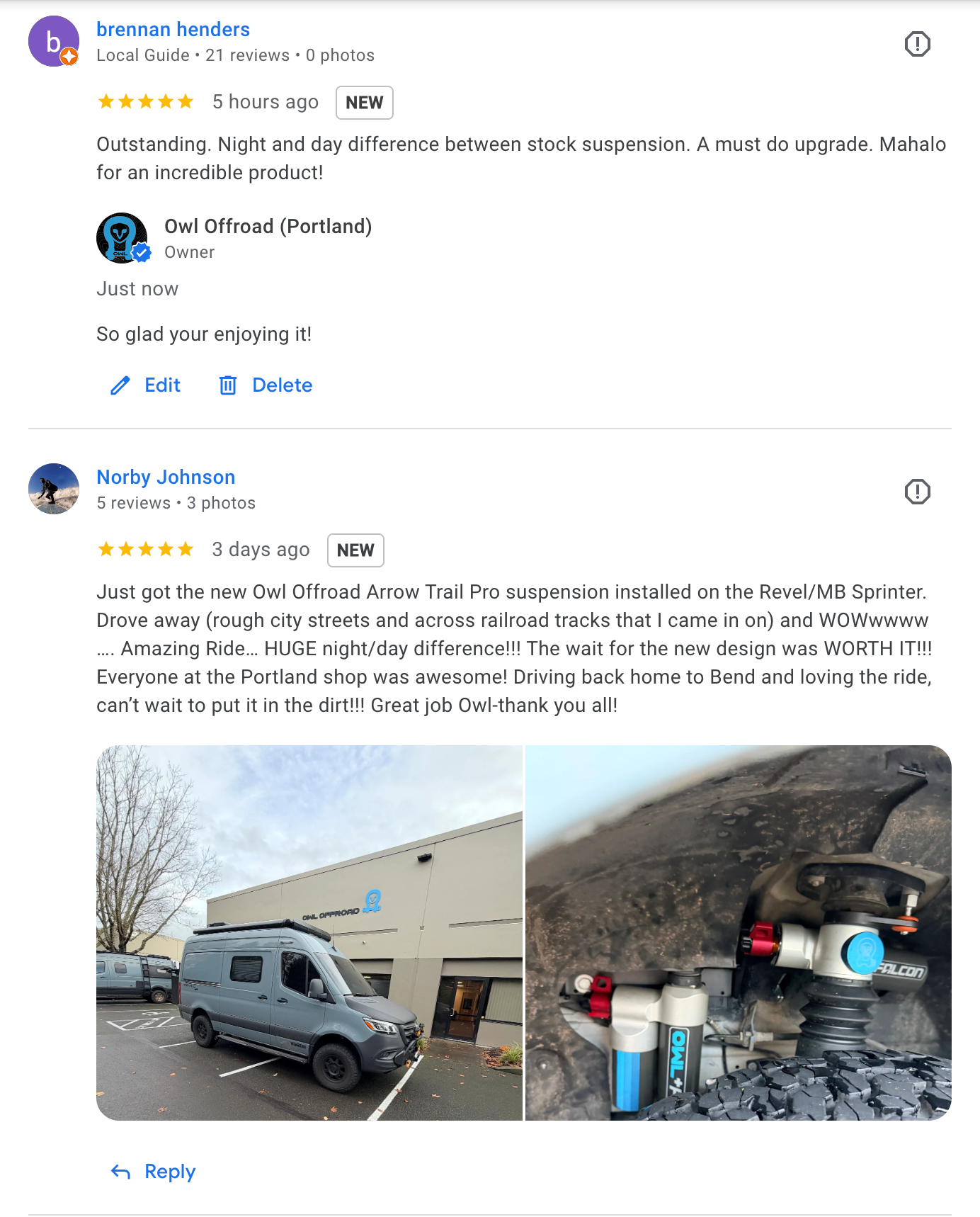Click the five-star rating on brennan's review
The width and height of the screenshot is (980, 1217).
click(146, 102)
